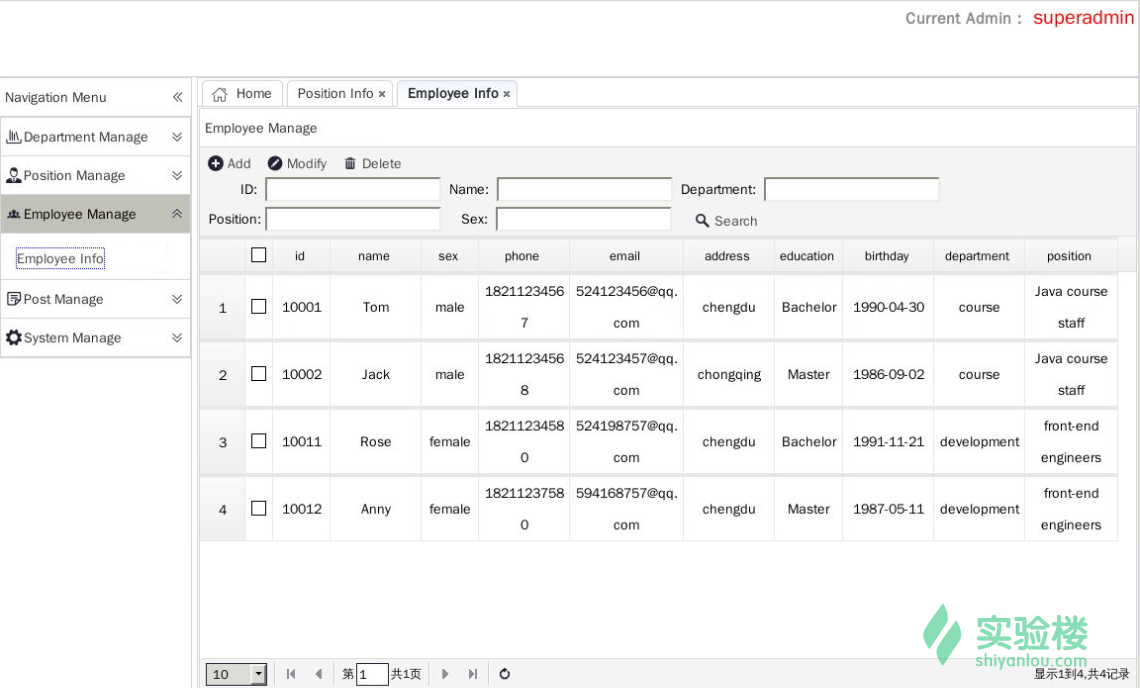
Task: Collapse Employee Manage menu section
Action: coord(177,214)
